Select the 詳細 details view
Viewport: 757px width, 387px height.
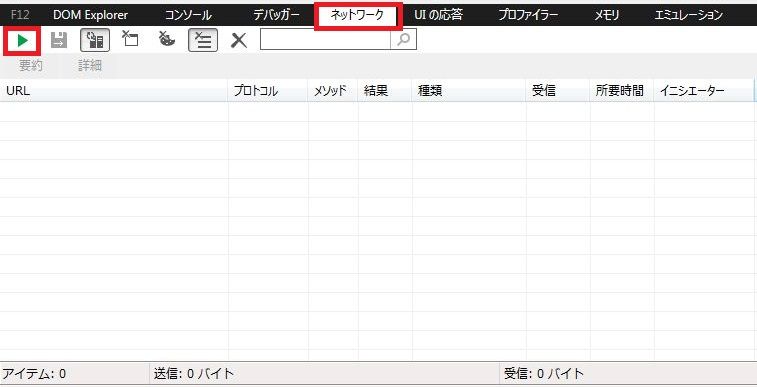click(x=90, y=66)
